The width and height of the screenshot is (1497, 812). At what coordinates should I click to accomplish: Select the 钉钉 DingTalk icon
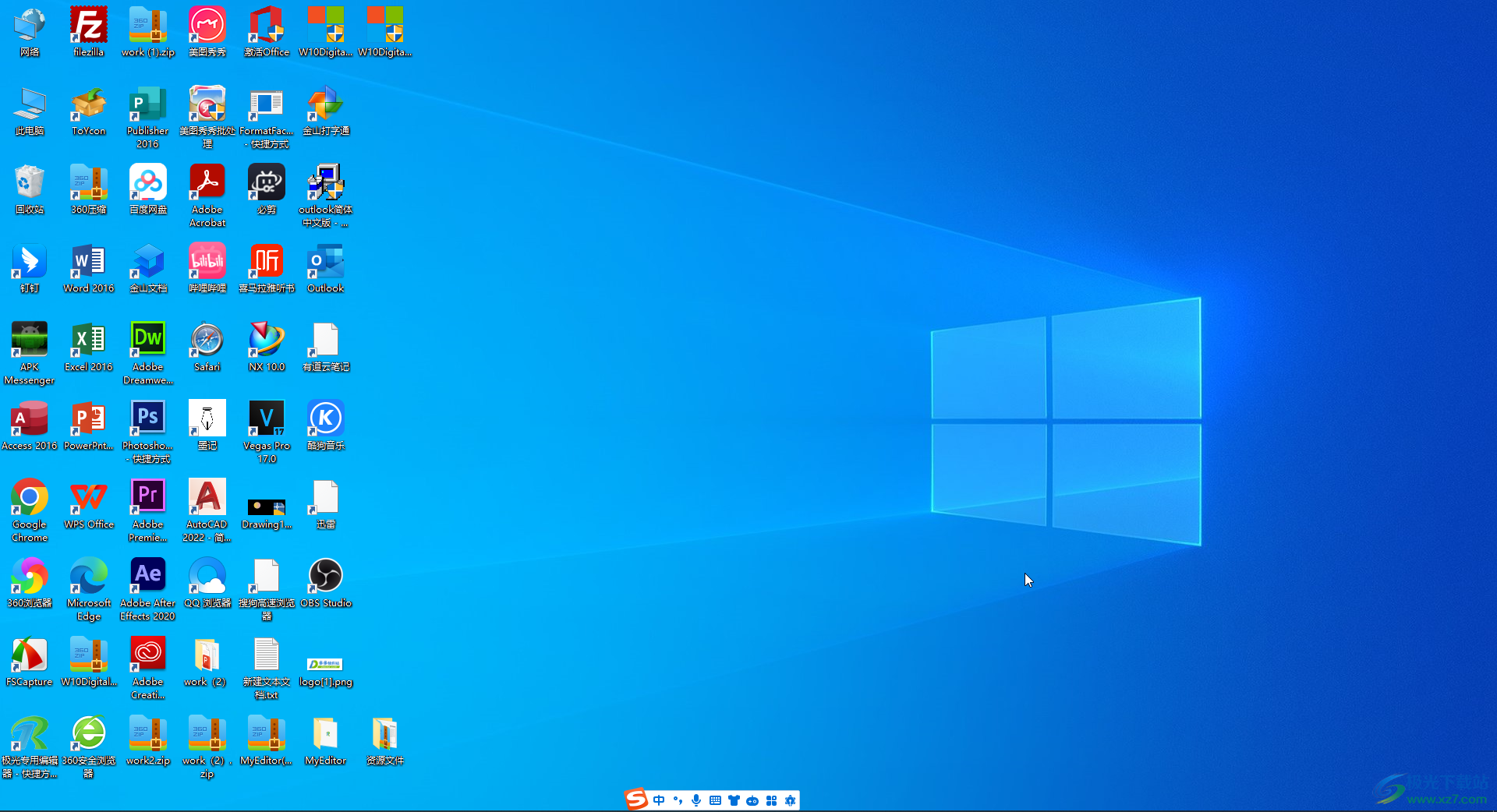point(30,262)
